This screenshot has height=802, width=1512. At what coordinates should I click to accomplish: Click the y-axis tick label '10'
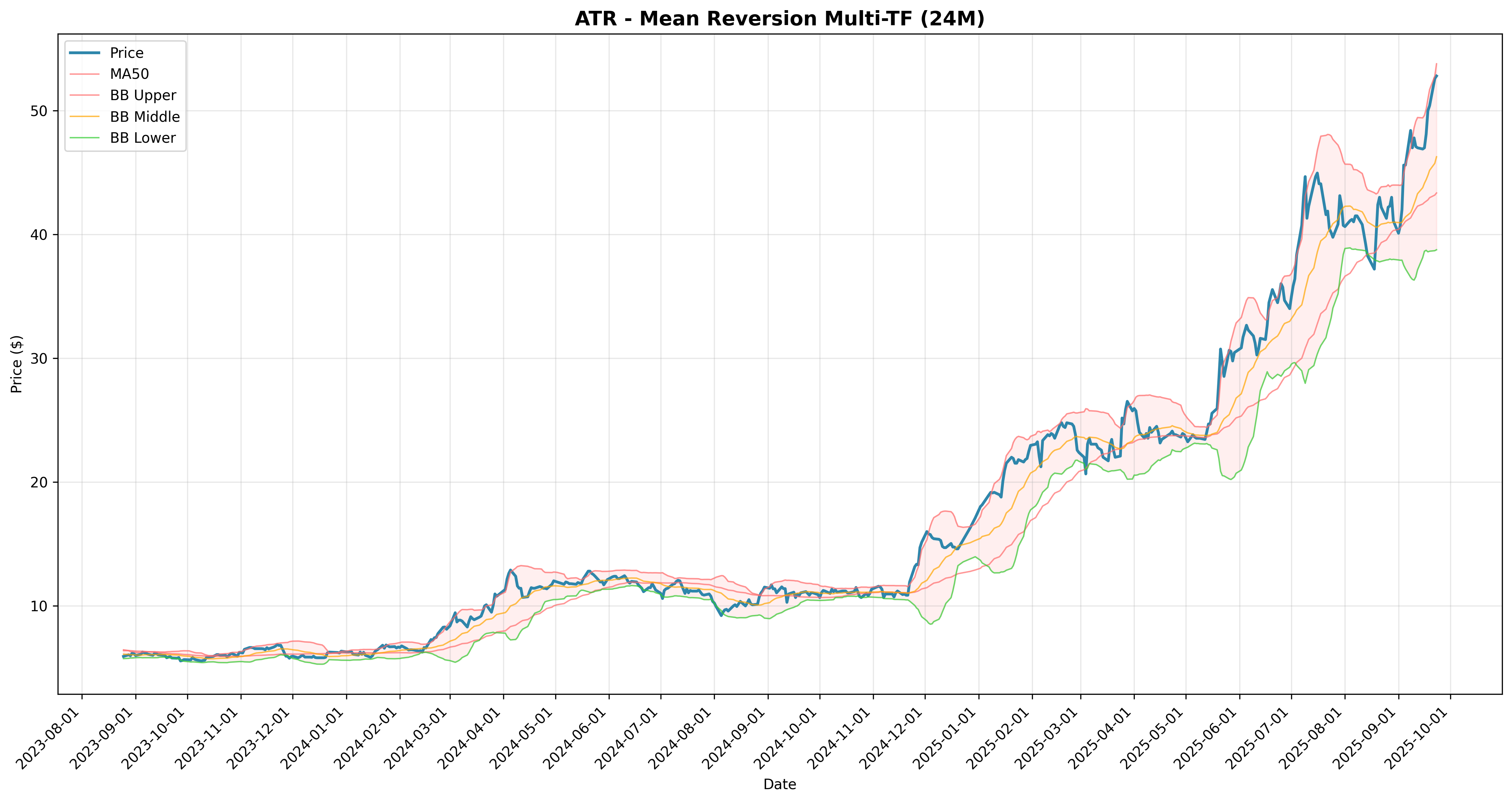[39, 606]
